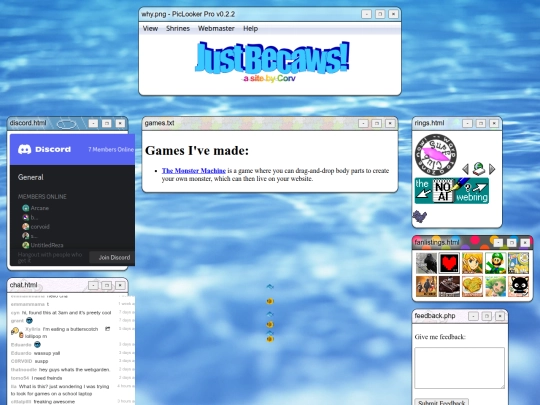
Task: Open the View menu in PicLooker Pro
Action: coord(150,29)
